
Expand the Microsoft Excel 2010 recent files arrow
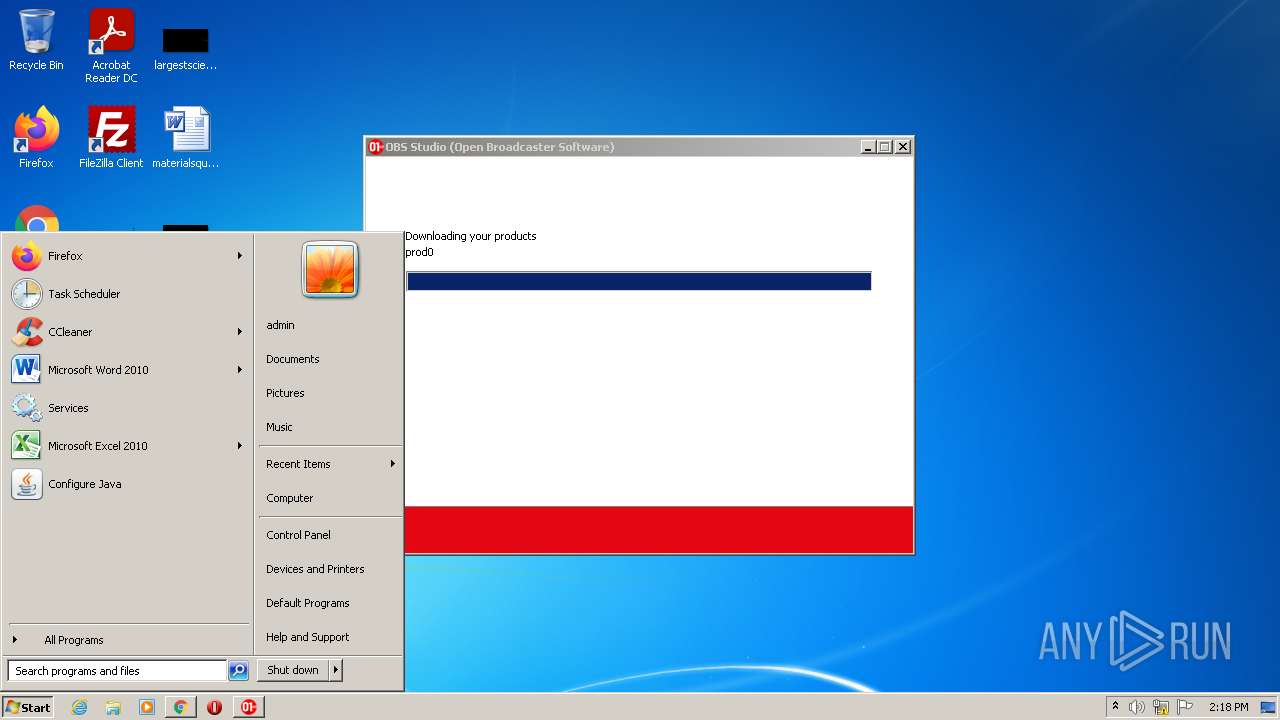(240, 446)
